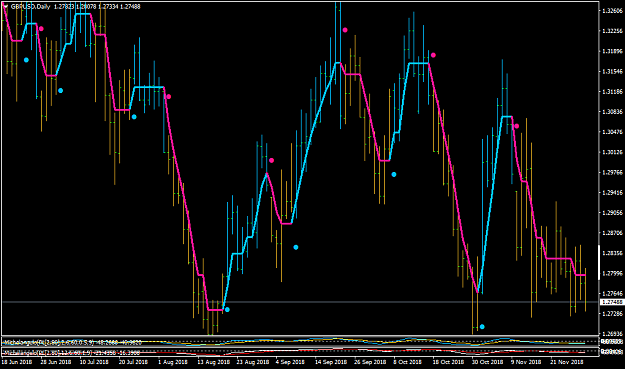Select the GBPUSD,Daily chart title
The width and height of the screenshot is (625, 369).
(x=31, y=6)
